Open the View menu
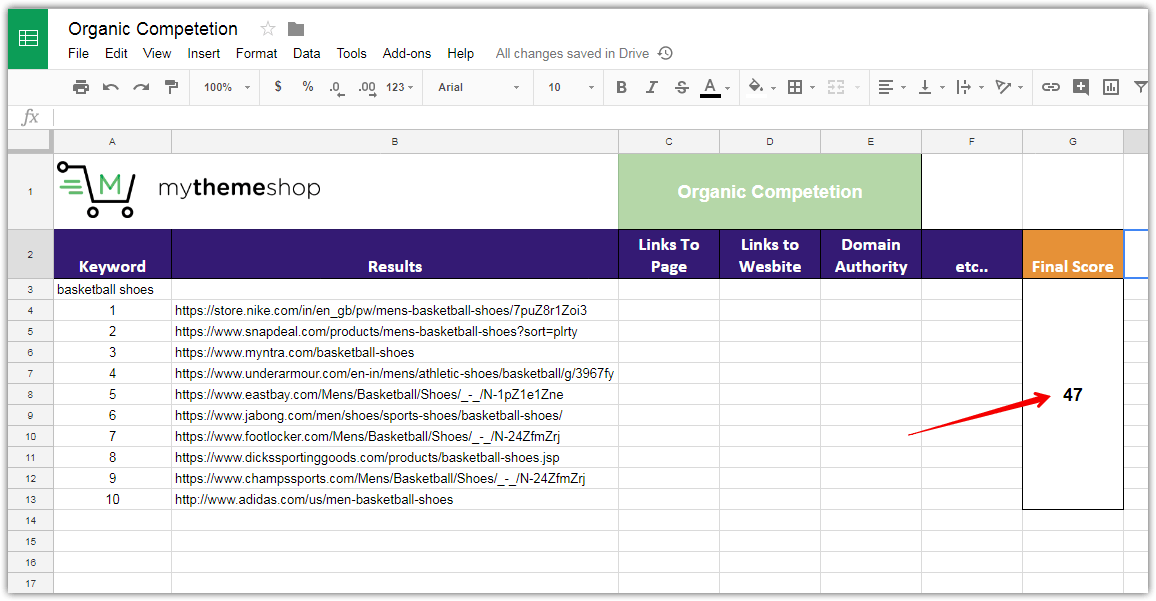 [157, 53]
